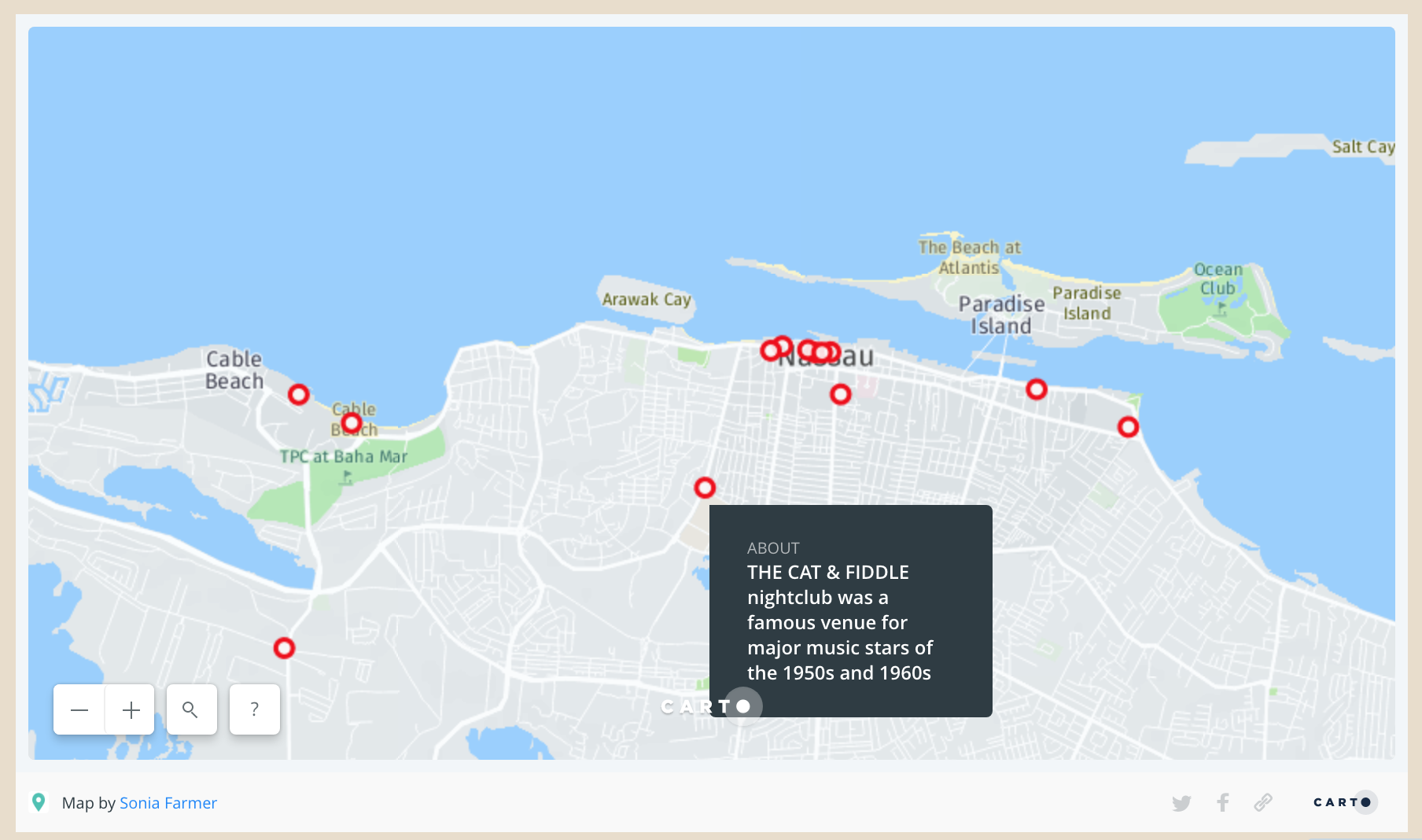
Task: Zoom in the map with plus button
Action: [x=131, y=709]
